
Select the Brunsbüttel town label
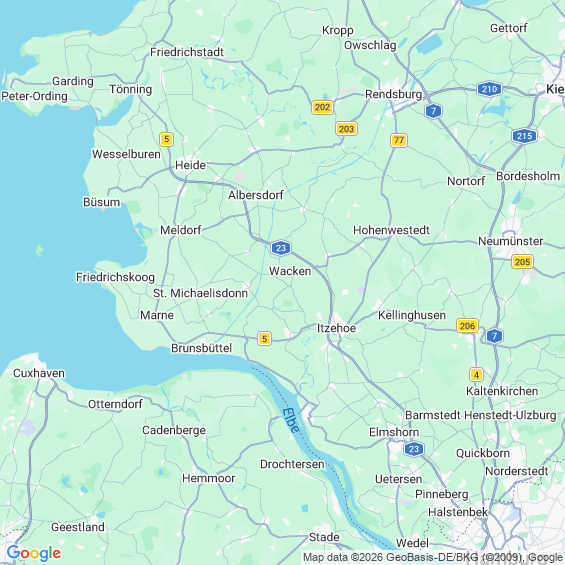pyautogui.click(x=201, y=348)
